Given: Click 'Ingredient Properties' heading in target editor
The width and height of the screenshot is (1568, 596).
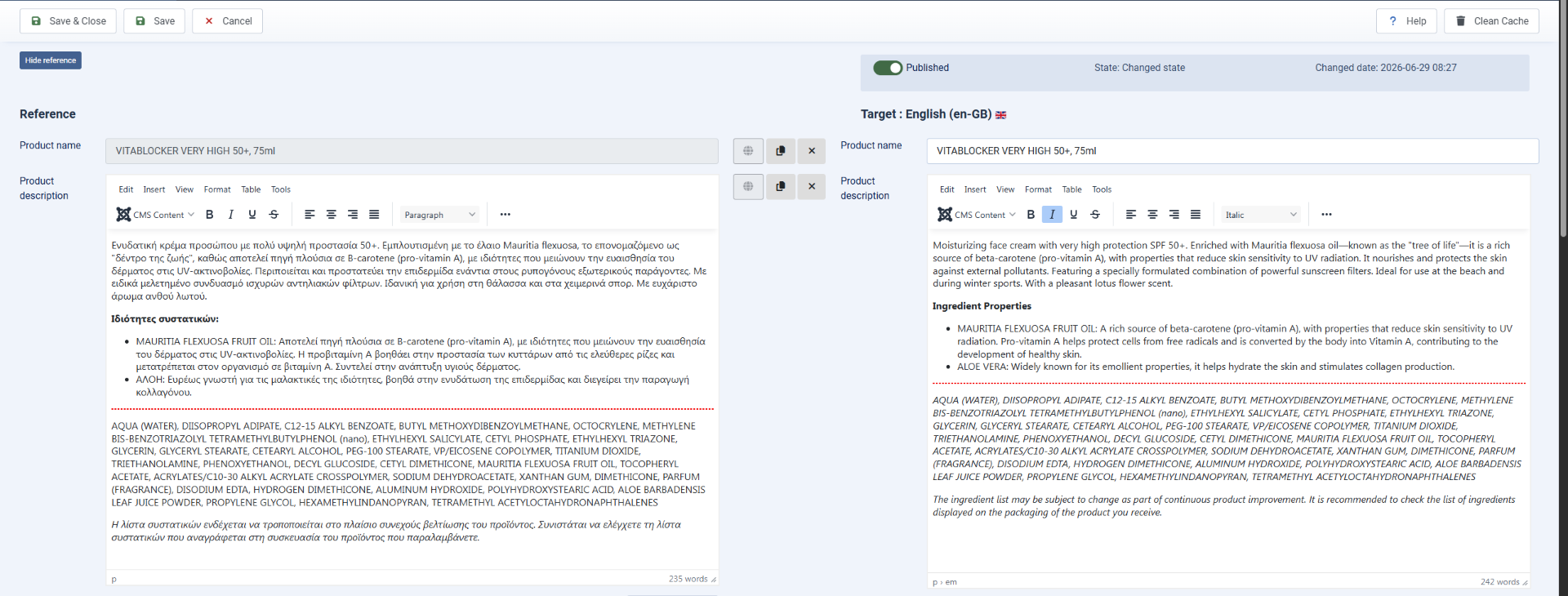Looking at the screenshot, I should coord(982,306).
